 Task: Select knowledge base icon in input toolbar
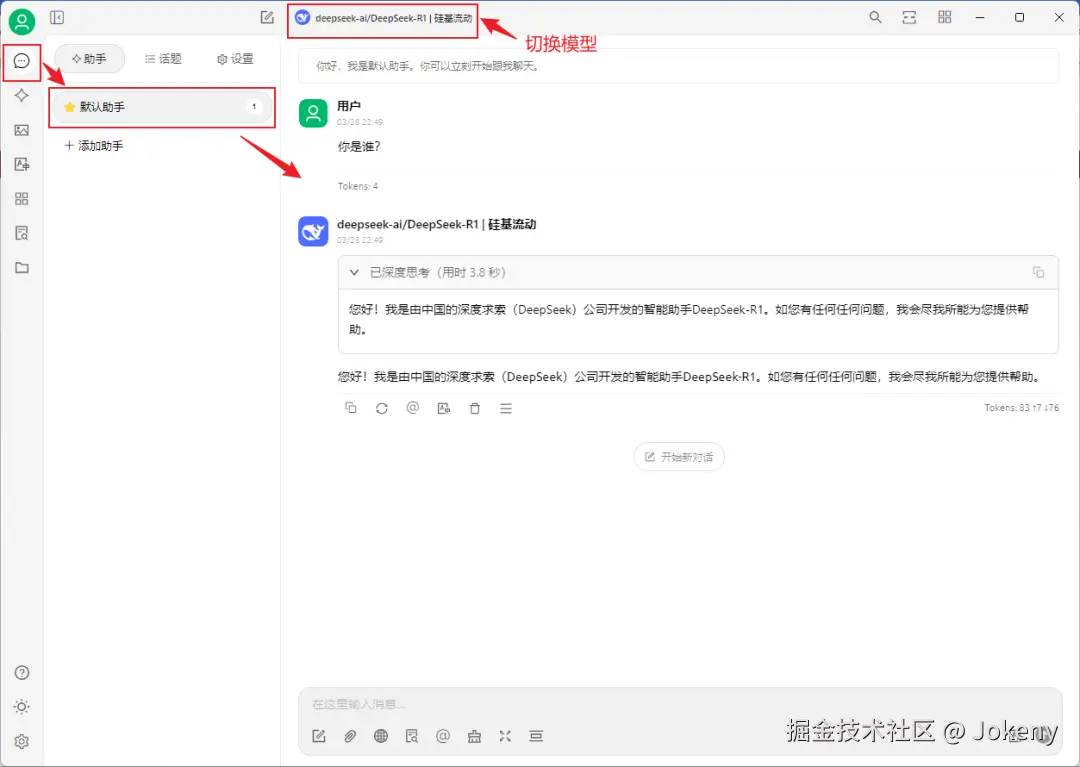412,736
